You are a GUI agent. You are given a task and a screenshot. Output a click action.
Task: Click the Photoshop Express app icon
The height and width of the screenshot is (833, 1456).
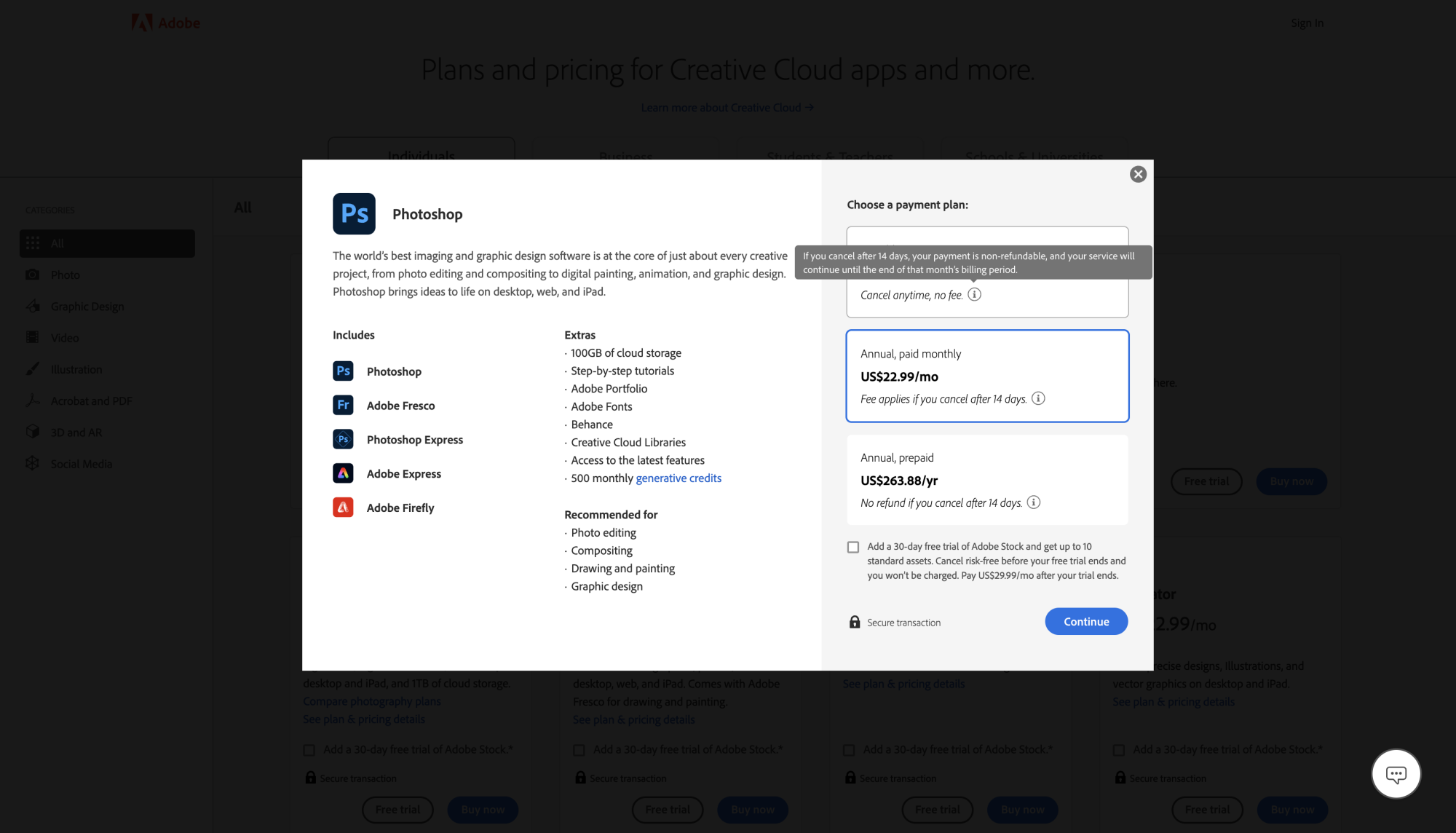point(343,439)
